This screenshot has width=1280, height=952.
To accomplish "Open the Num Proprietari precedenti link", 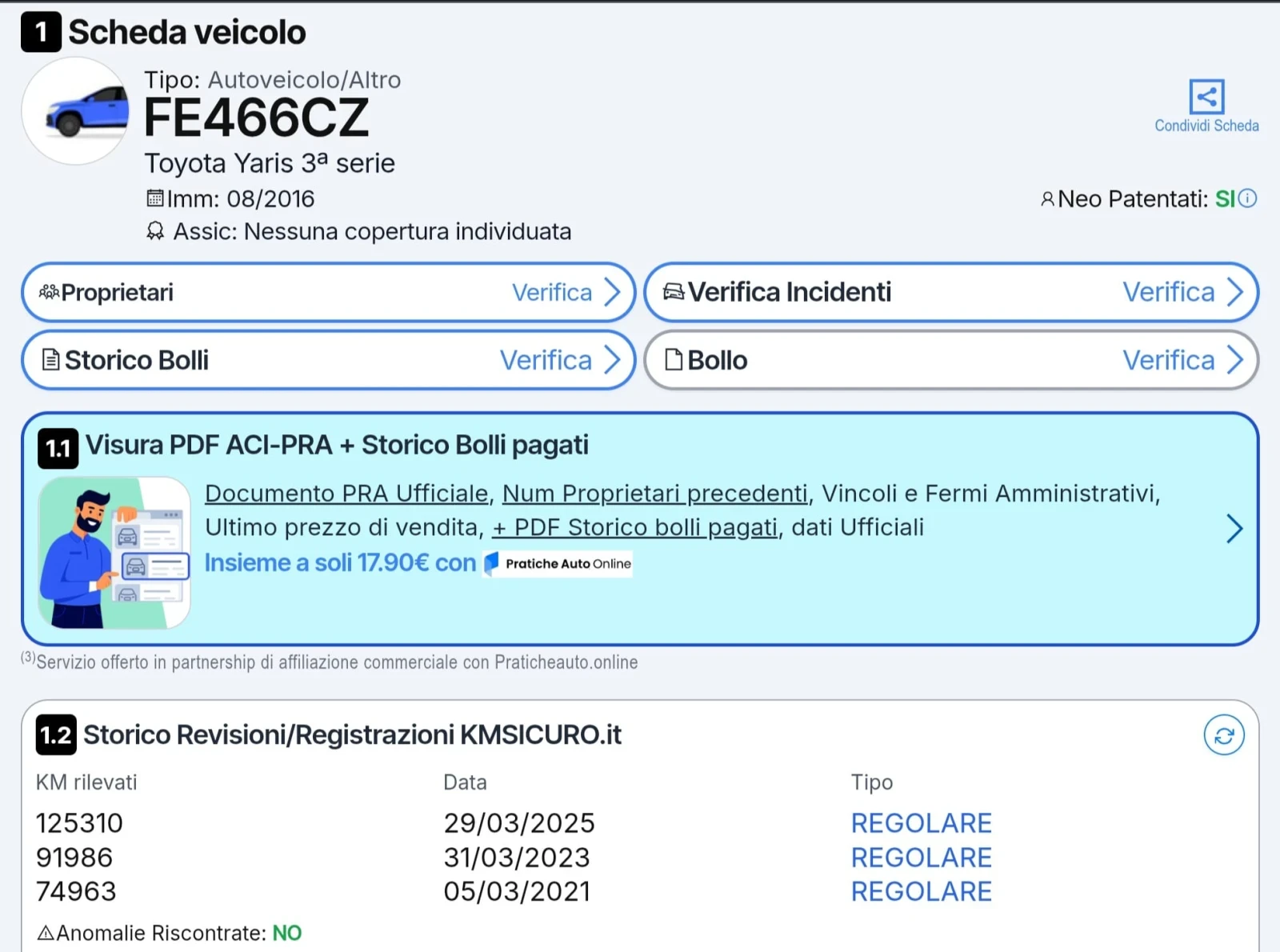I will [655, 494].
